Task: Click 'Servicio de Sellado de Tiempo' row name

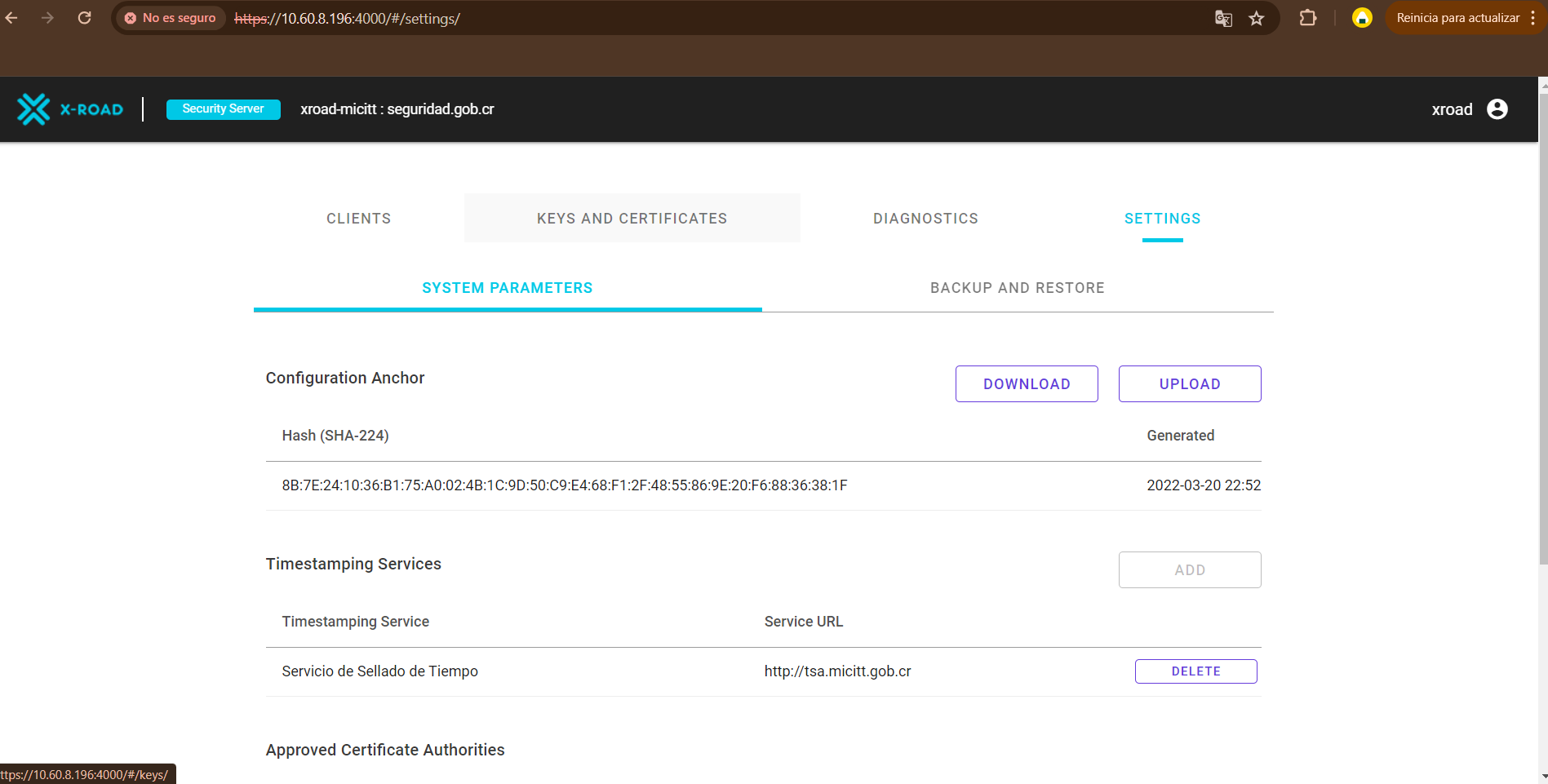Action: [380, 671]
